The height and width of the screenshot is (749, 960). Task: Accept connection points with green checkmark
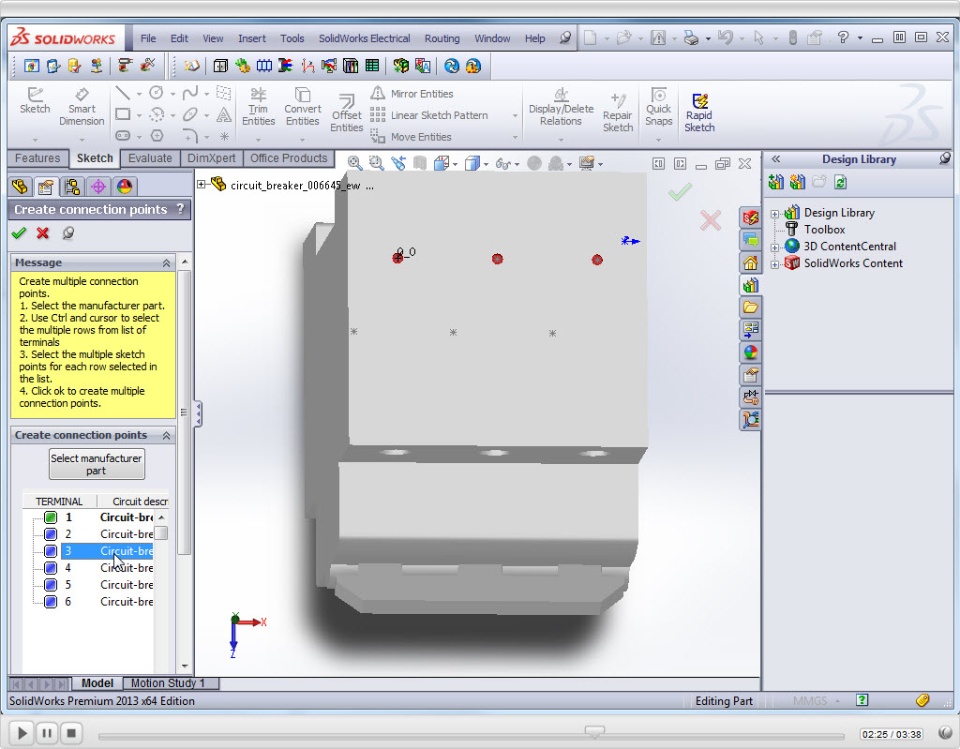click(19, 233)
